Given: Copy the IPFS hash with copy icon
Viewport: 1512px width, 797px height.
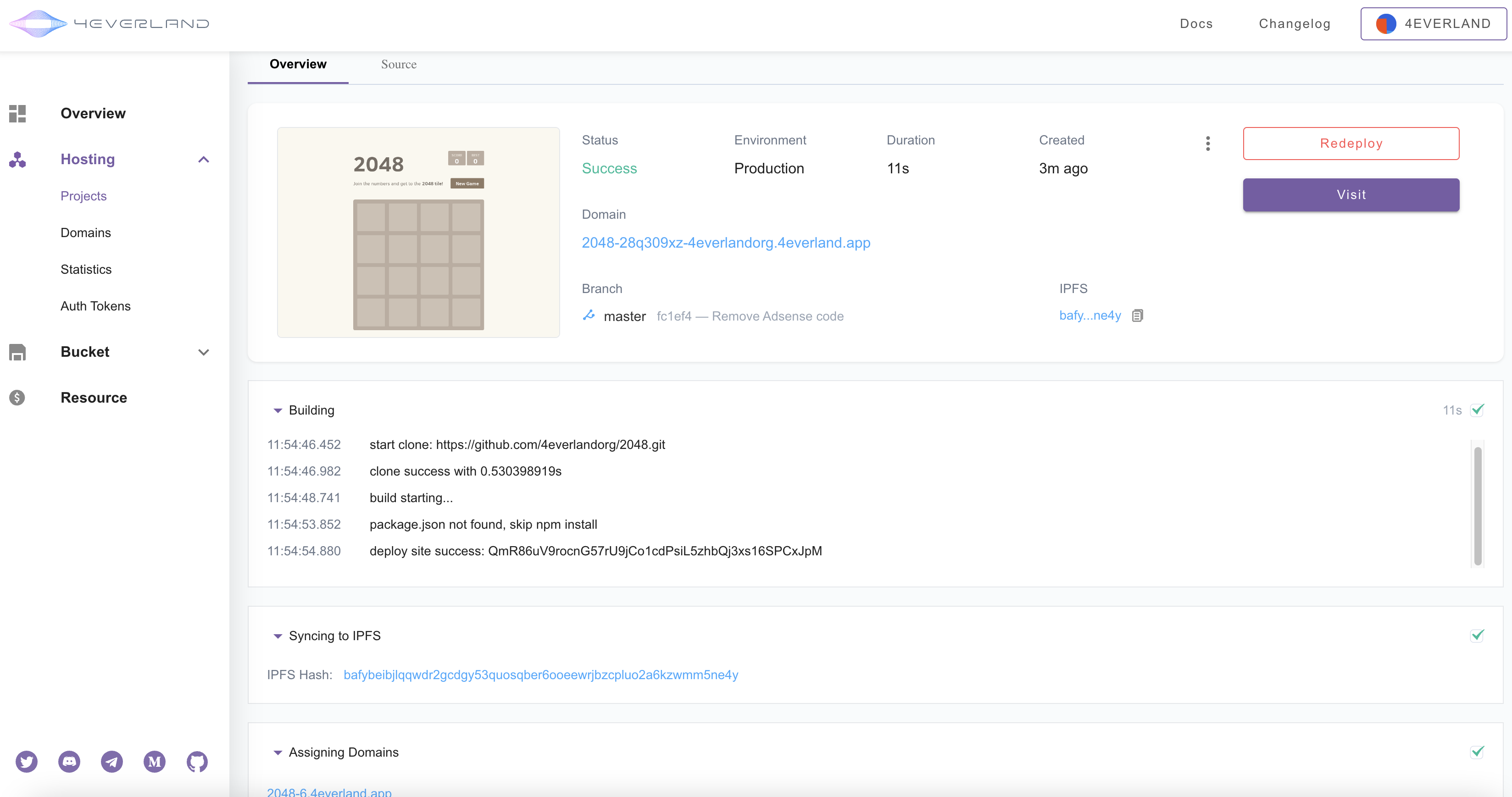Looking at the screenshot, I should coord(1138,316).
